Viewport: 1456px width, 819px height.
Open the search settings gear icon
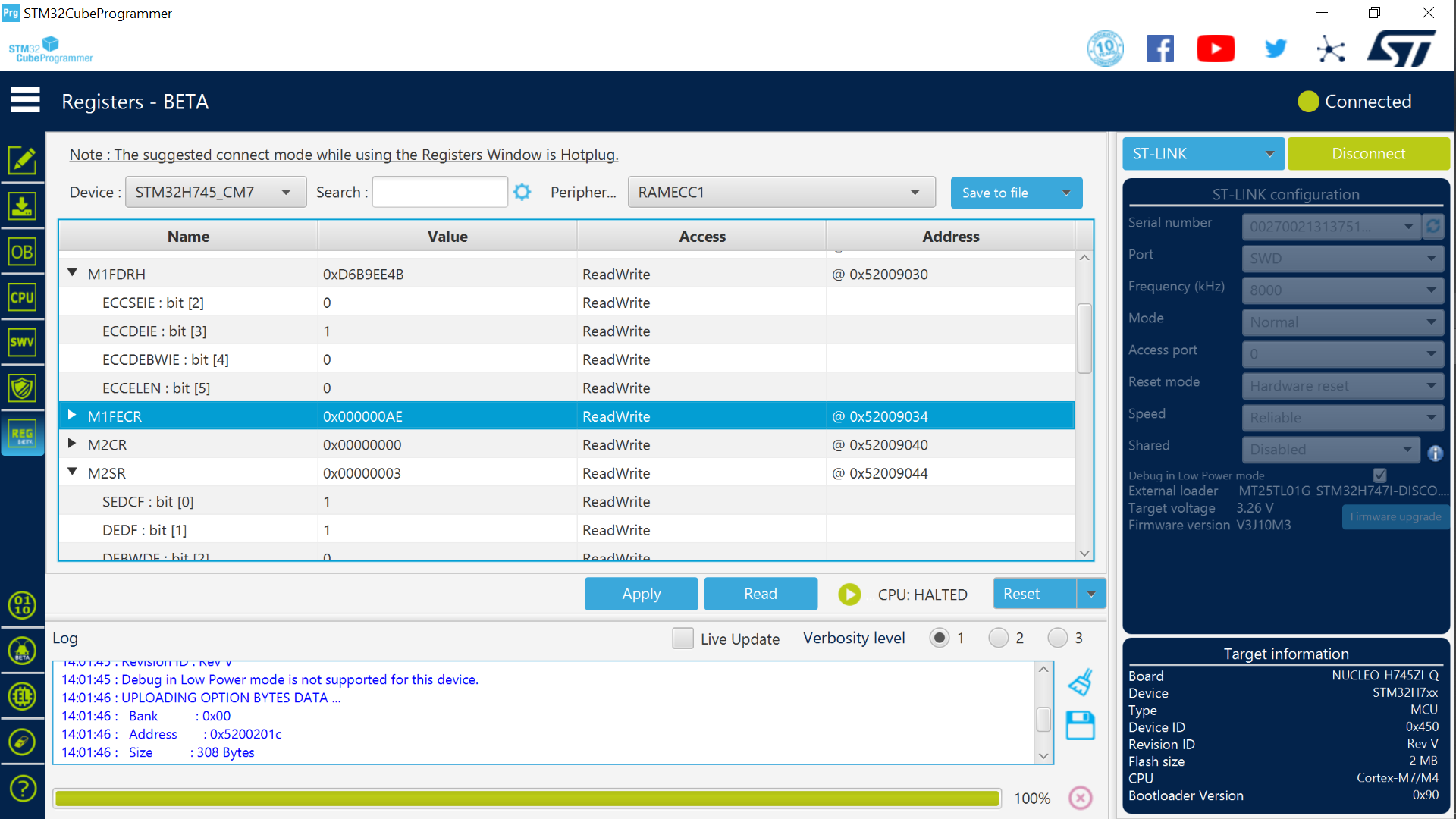click(x=522, y=192)
